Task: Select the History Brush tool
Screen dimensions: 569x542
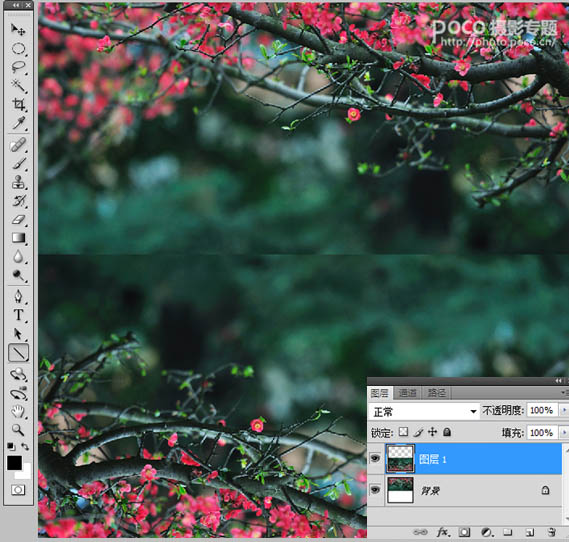Action: coord(18,201)
